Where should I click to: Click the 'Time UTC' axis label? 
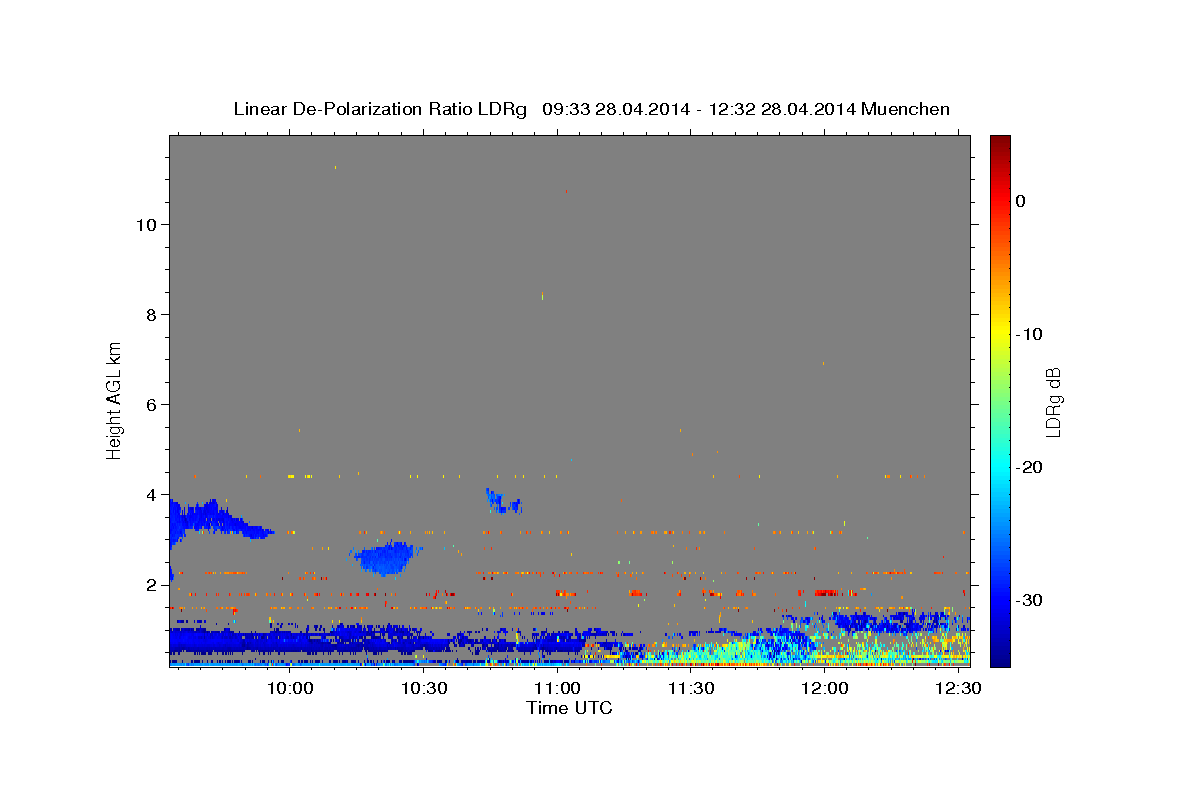569,708
